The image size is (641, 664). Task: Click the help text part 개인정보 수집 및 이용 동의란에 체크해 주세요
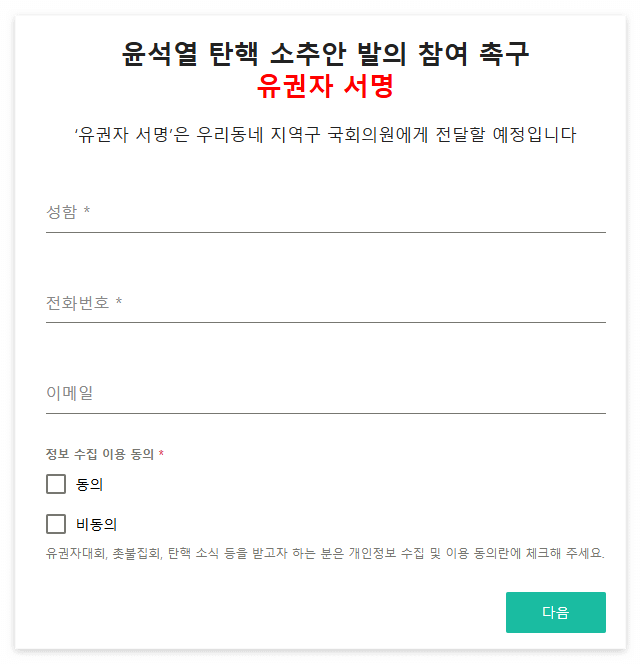click(477, 553)
